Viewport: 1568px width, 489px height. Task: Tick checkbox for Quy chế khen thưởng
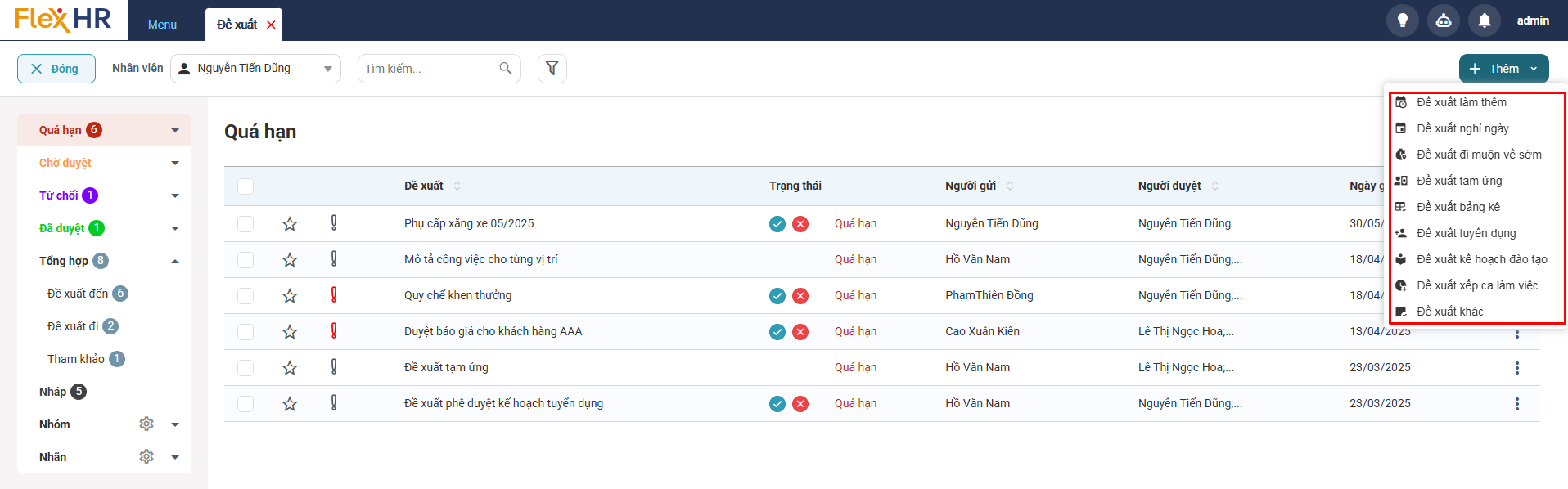[x=246, y=295]
